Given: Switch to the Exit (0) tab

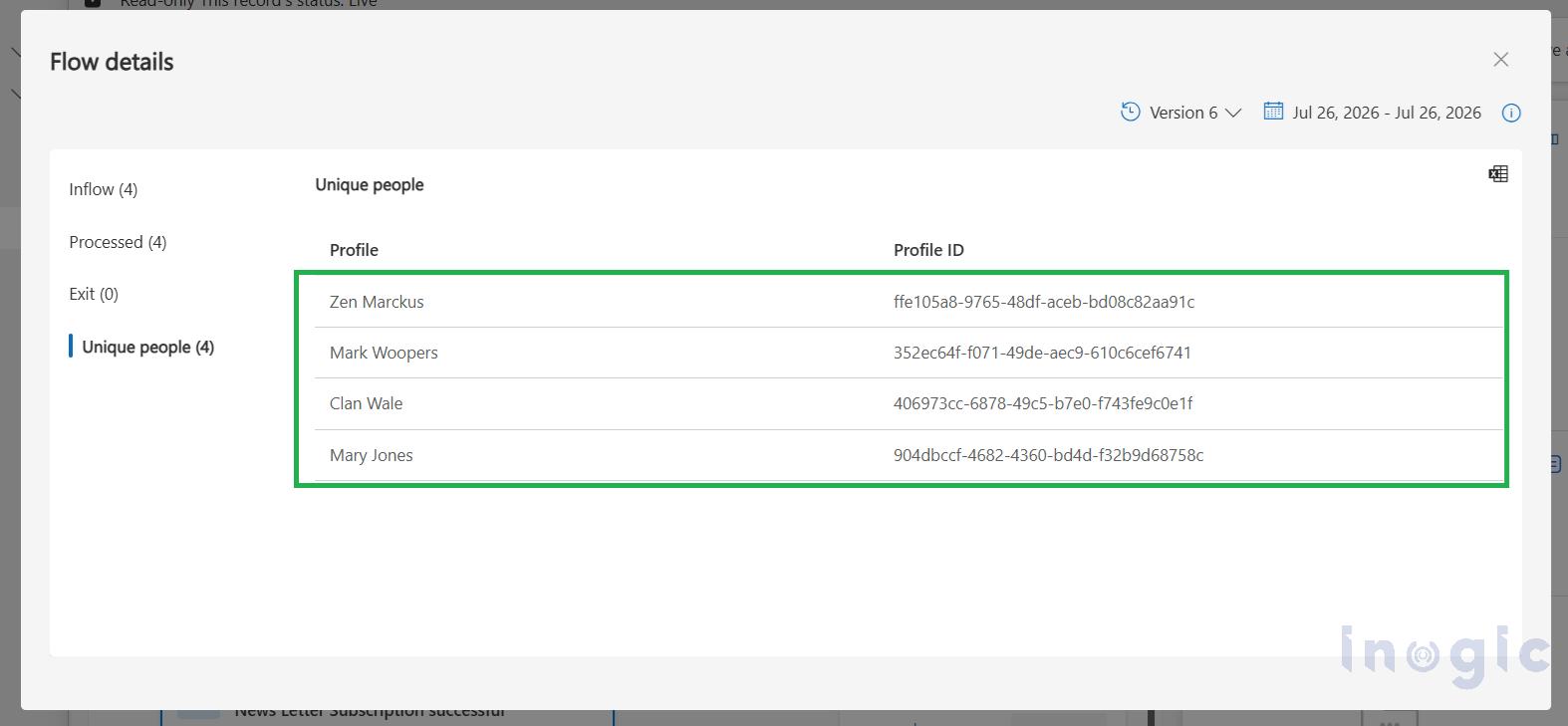Looking at the screenshot, I should click(x=94, y=294).
